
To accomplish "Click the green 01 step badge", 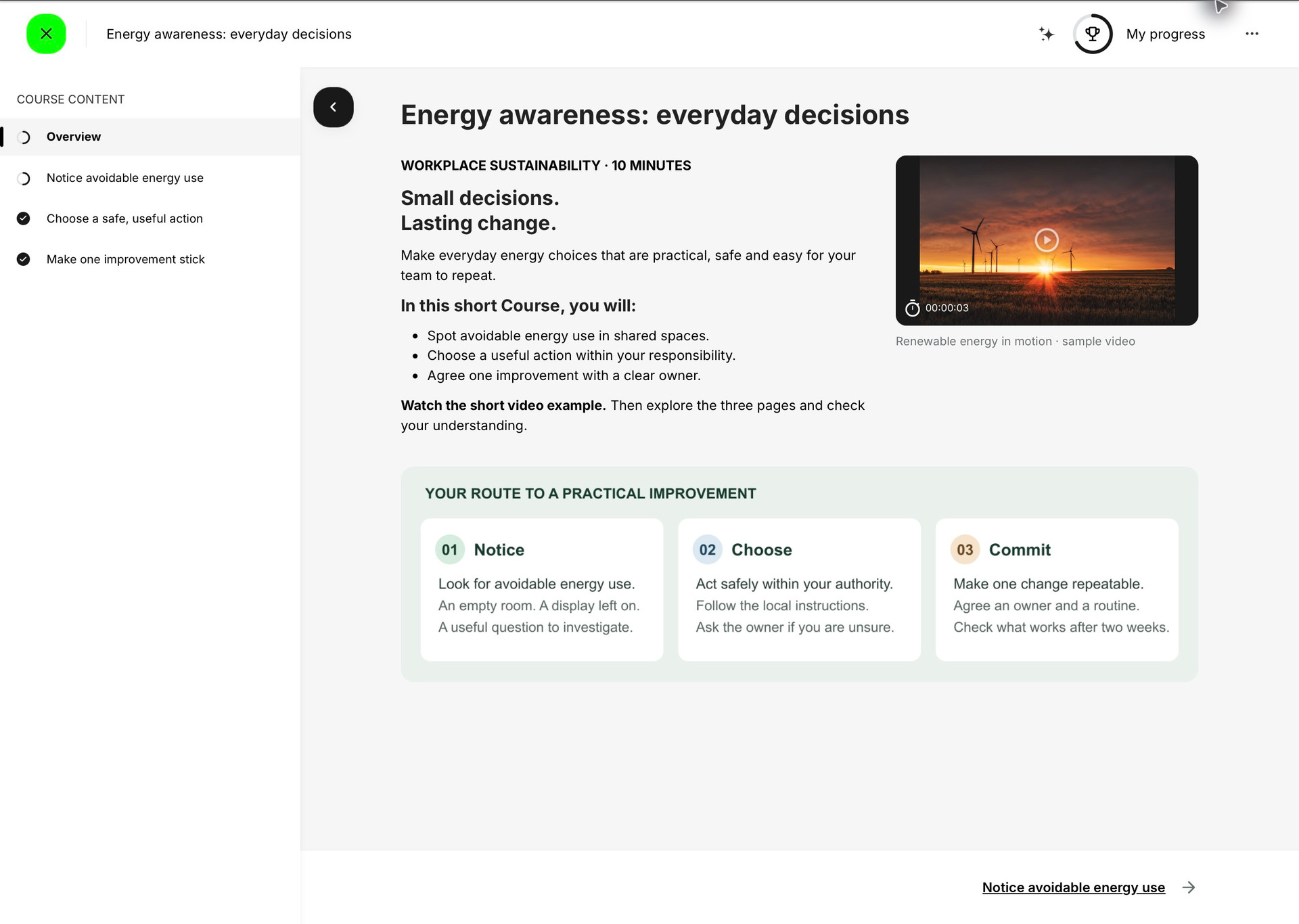I will pos(450,550).
